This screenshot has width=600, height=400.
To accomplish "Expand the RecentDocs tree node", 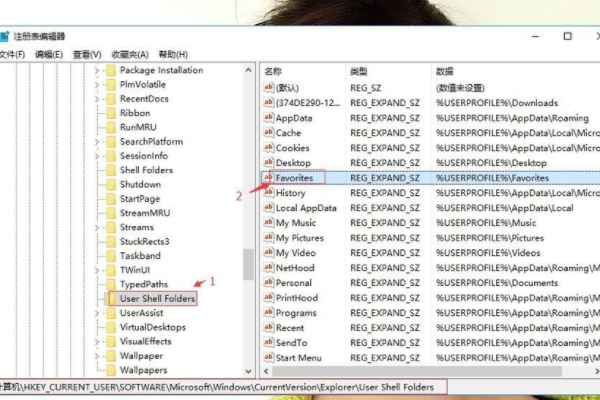I will coord(98,99).
